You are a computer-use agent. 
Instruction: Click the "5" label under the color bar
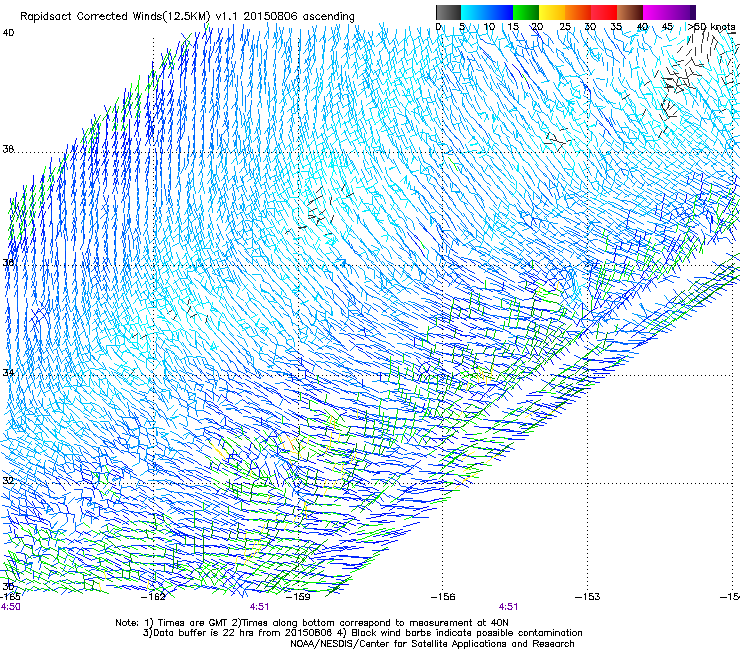[x=462, y=26]
